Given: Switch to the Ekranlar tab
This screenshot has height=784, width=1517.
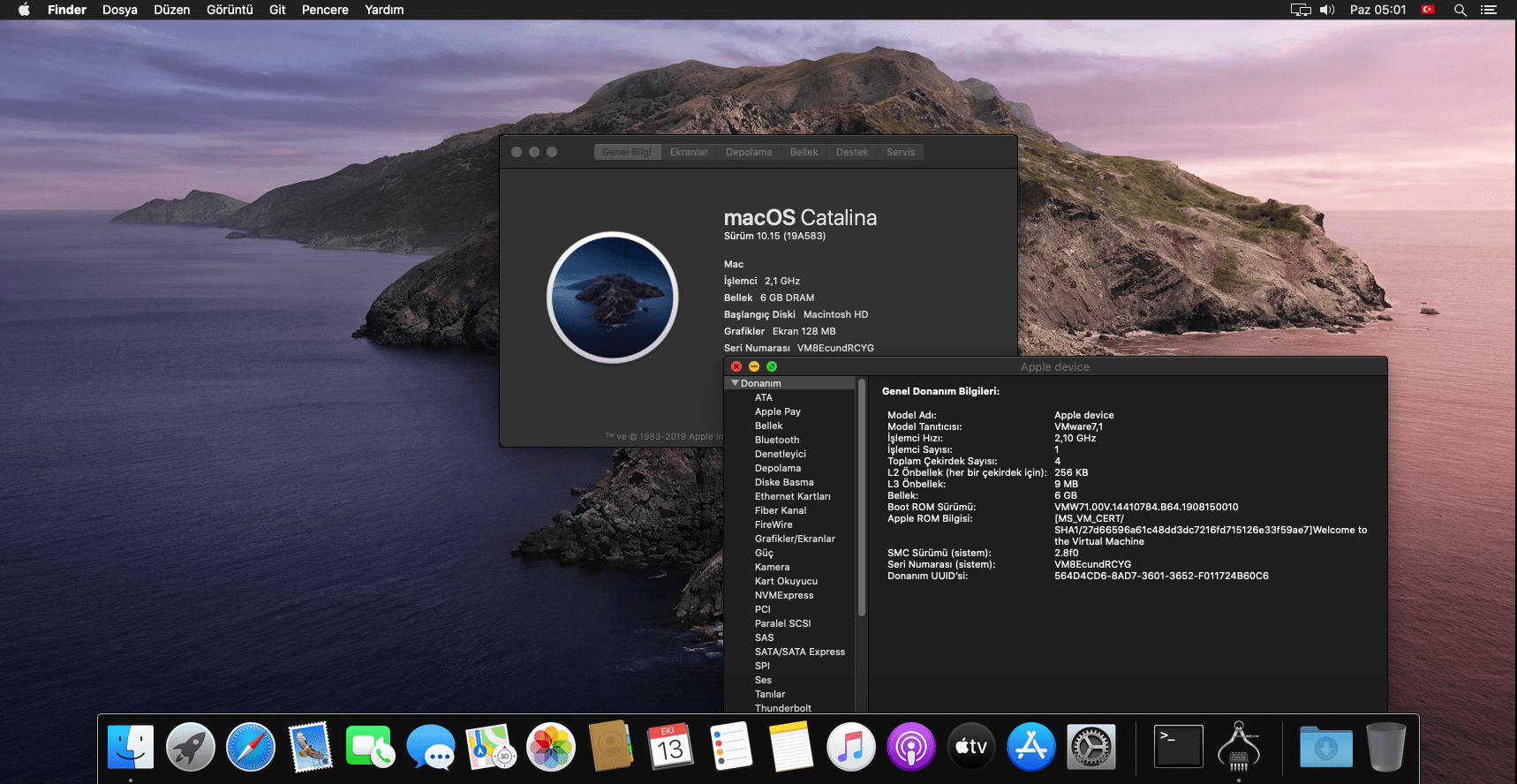Looking at the screenshot, I should click(689, 152).
